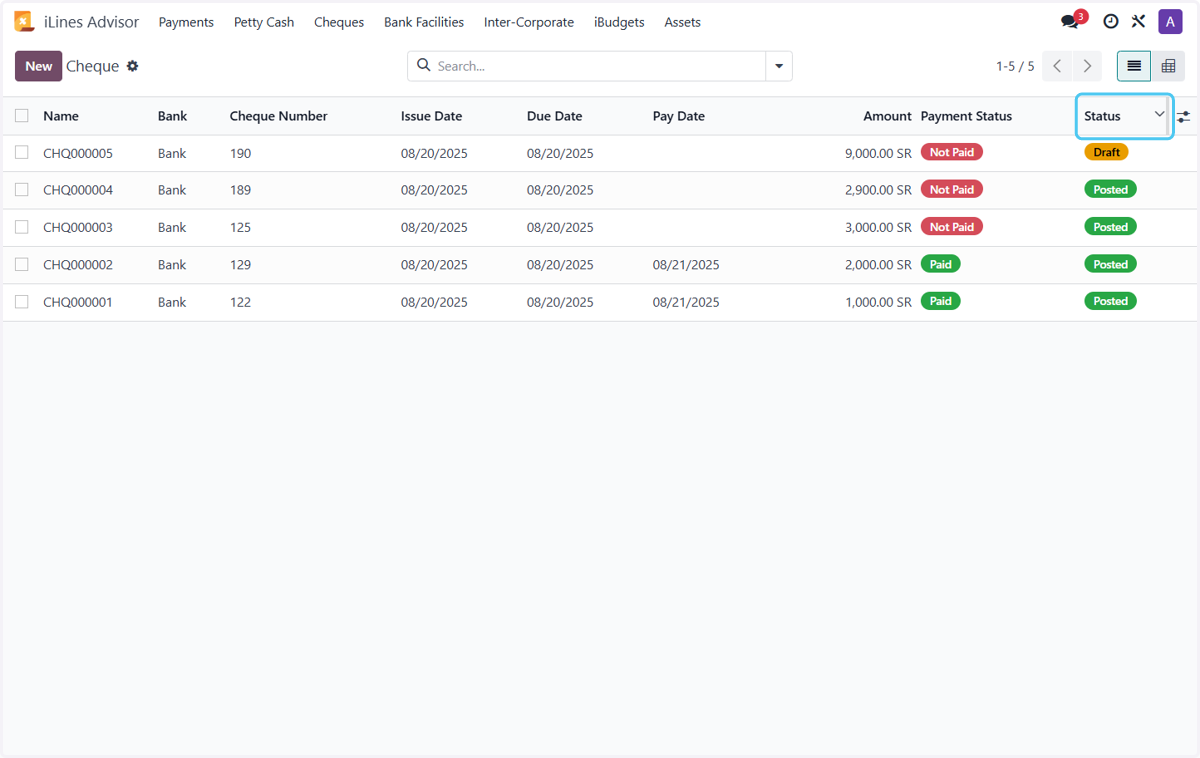The width and height of the screenshot is (1200, 758).
Task: Click the 2,900.00 SR amount
Action: 878,190
